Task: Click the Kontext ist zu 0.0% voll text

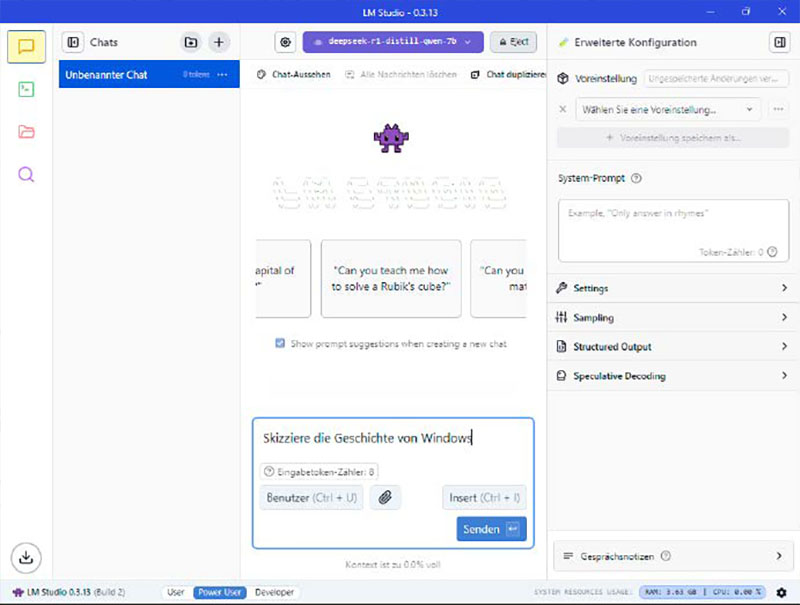Action: click(x=393, y=565)
